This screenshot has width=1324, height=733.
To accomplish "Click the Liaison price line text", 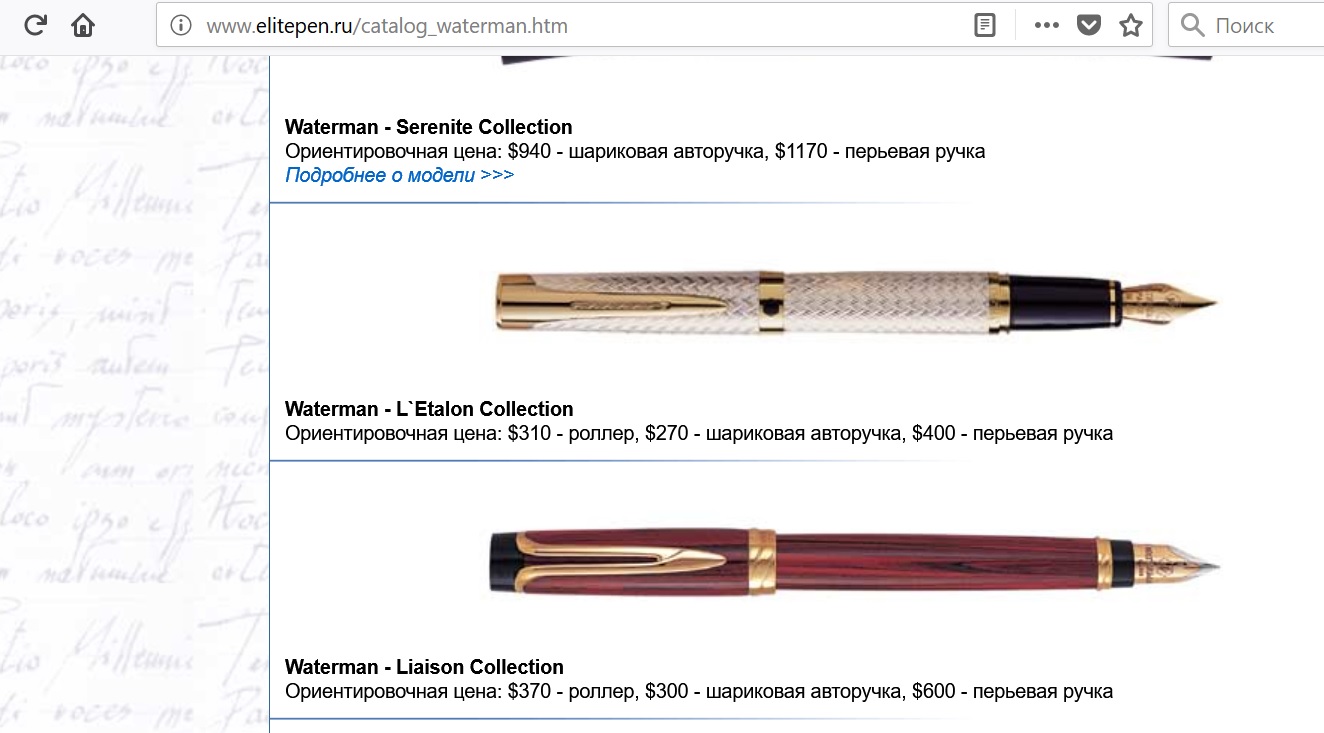I will tap(699, 692).
